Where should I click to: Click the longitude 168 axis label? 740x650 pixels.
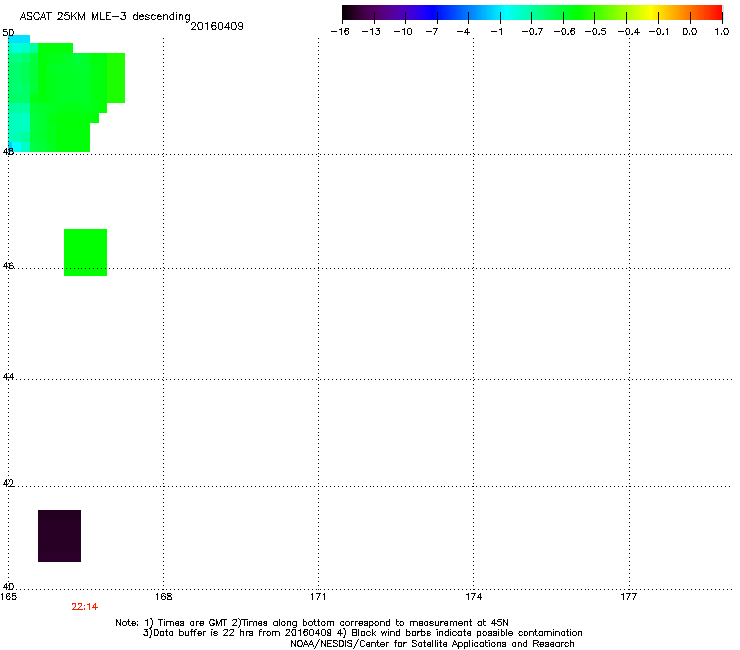(x=163, y=597)
